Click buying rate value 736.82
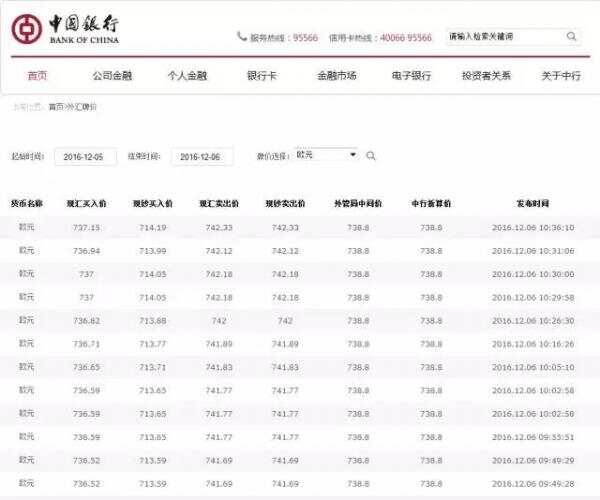This screenshot has width=600, height=500. pyautogui.click(x=86, y=321)
